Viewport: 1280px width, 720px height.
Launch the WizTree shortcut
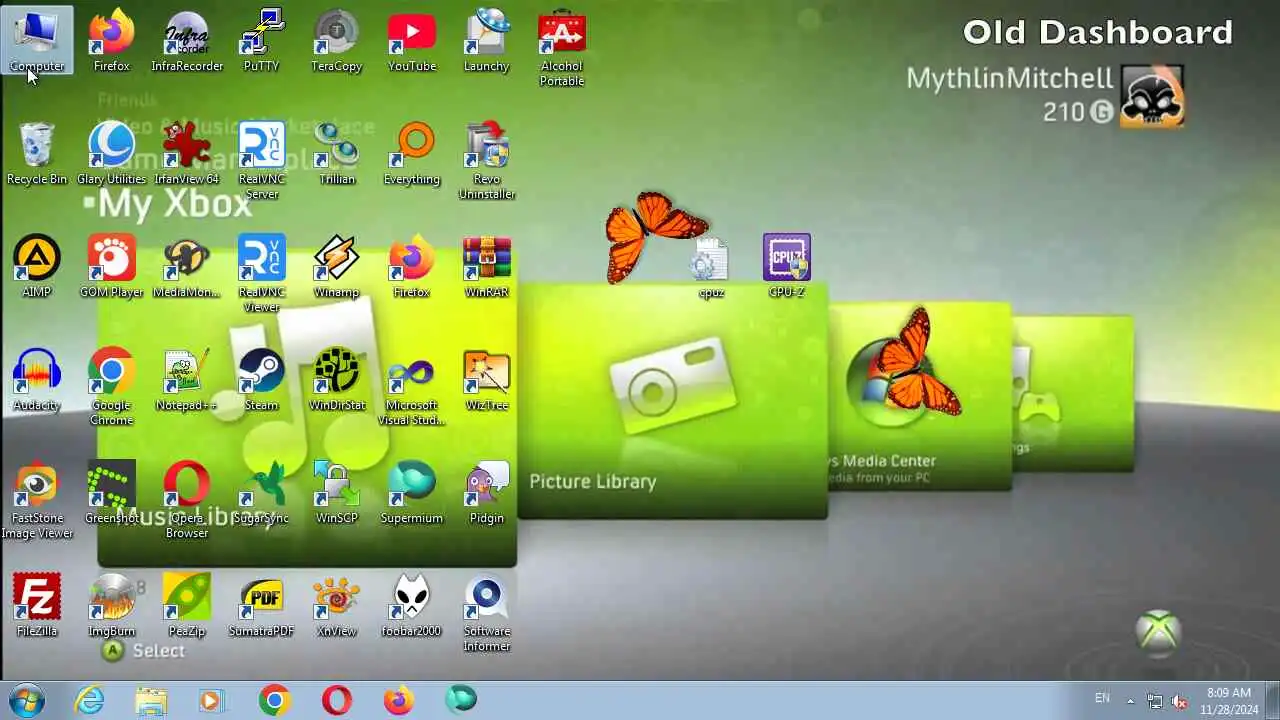coord(487,381)
